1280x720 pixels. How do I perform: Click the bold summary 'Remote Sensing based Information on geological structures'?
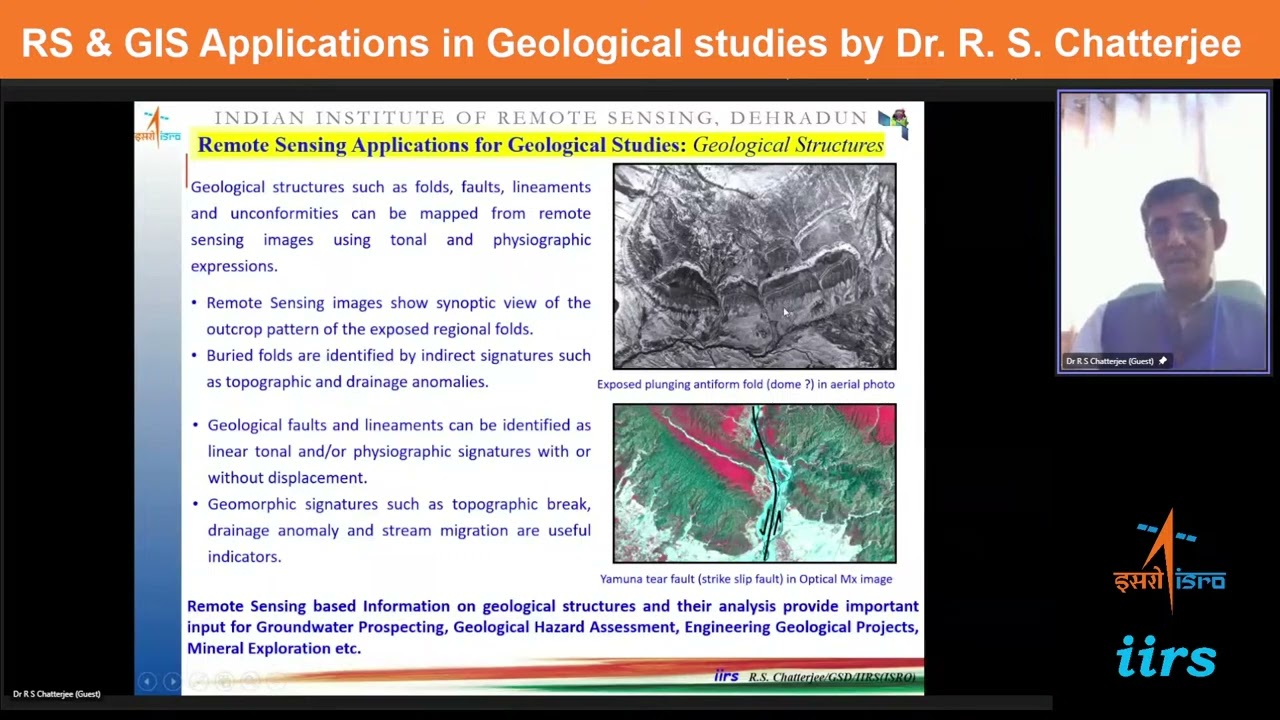click(553, 627)
